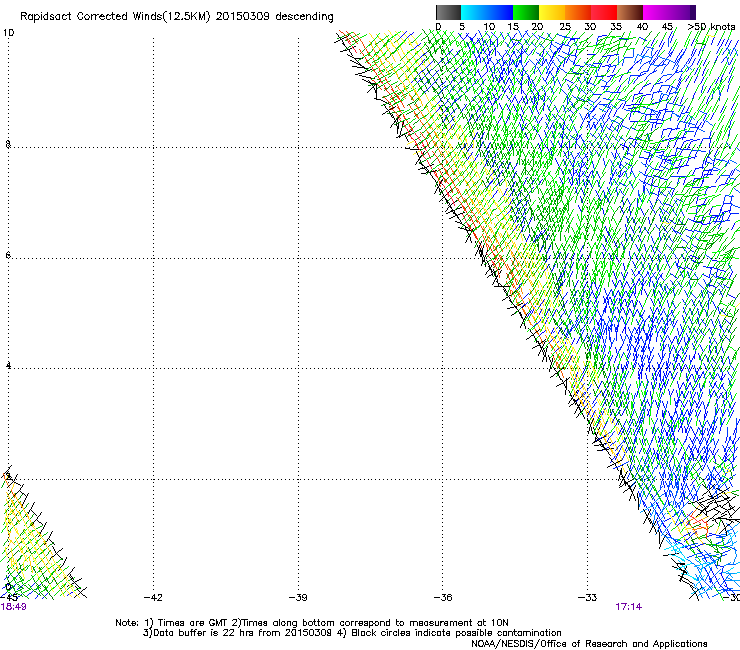Click the note 'Data buffer is 22 hrs' line
The image size is (740, 650).
point(352,633)
